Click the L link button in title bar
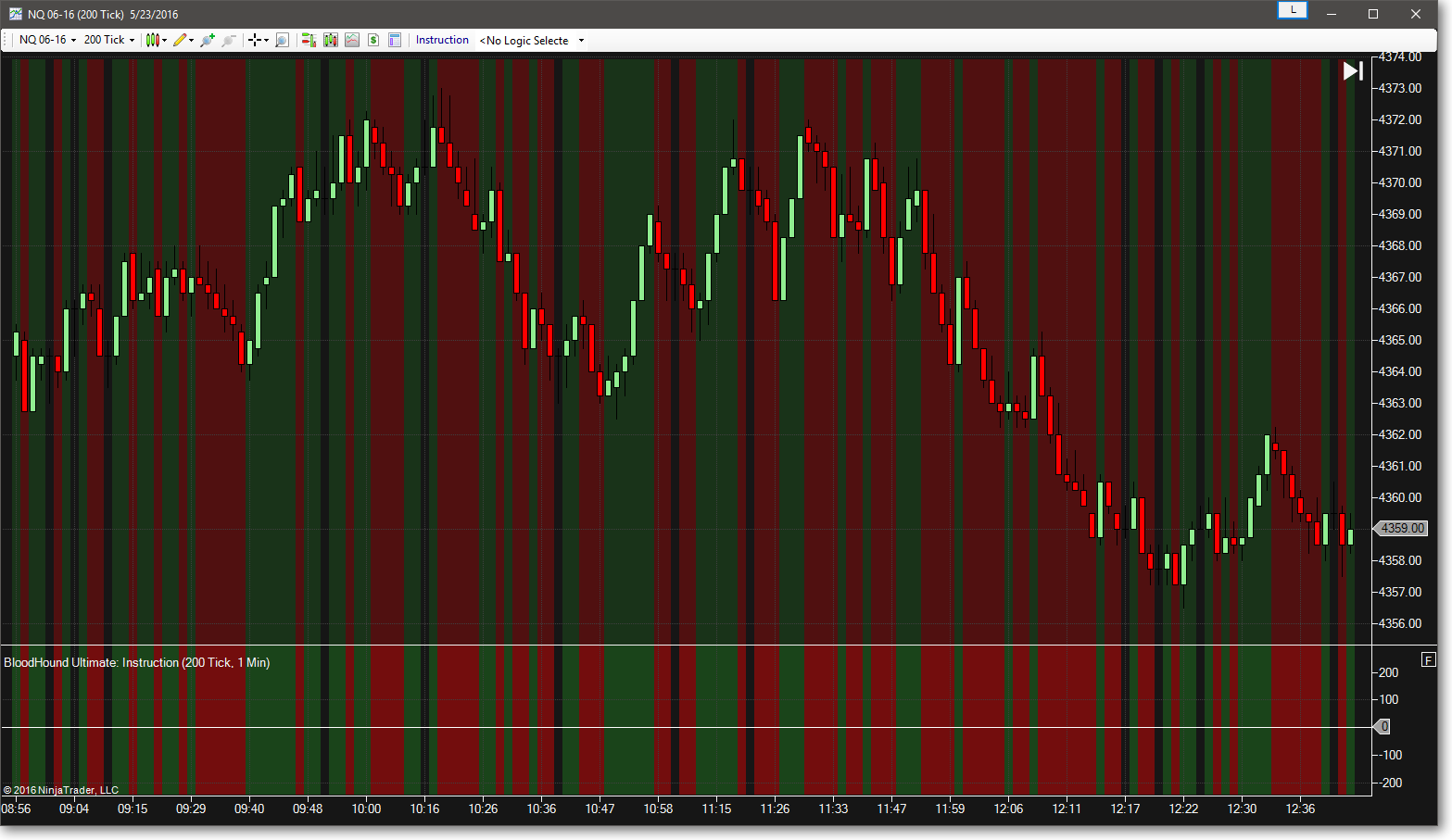The width and height of the screenshot is (1452, 840). coord(1293,10)
